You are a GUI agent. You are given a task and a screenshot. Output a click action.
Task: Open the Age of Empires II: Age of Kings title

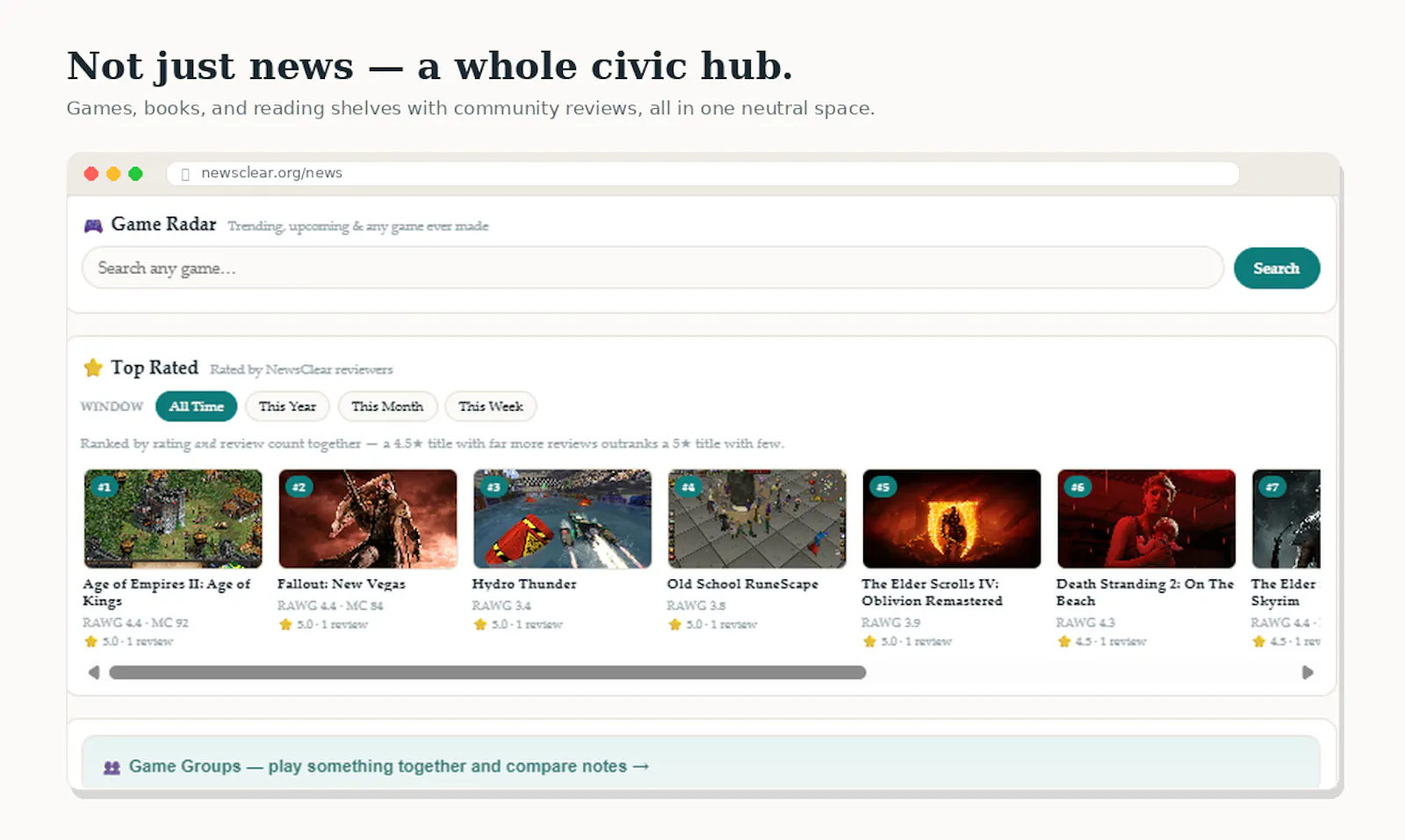pyautogui.click(x=167, y=592)
